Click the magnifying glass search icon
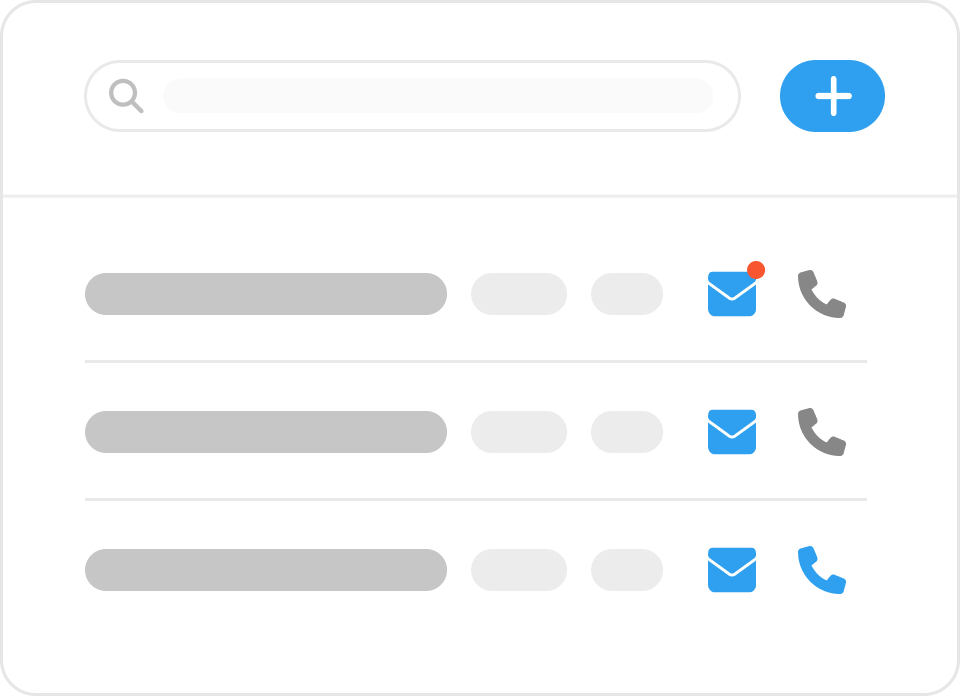Image resolution: width=960 pixels, height=696 pixels. tap(126, 96)
